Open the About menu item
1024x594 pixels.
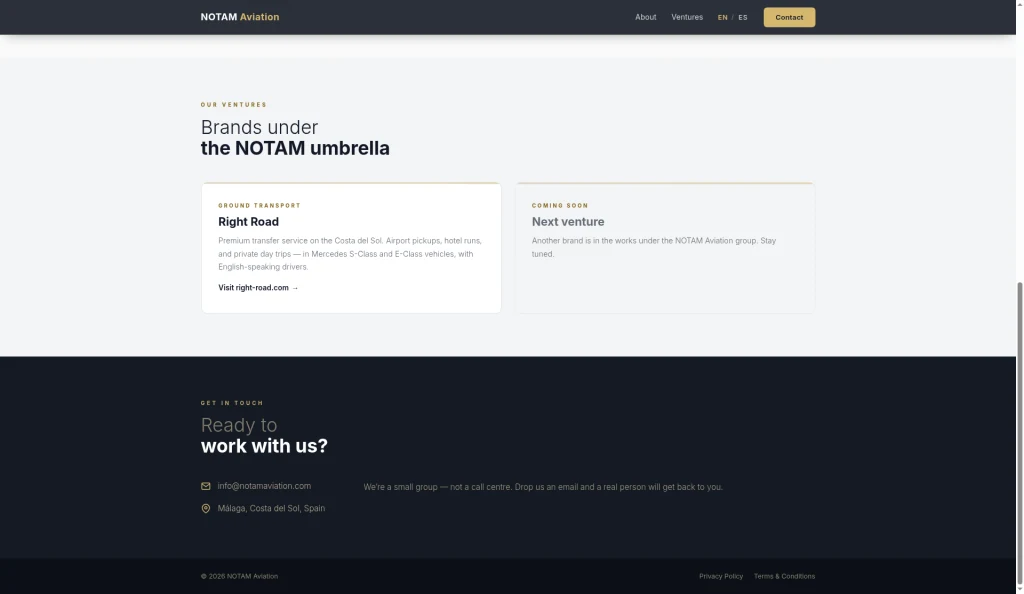tap(645, 17)
